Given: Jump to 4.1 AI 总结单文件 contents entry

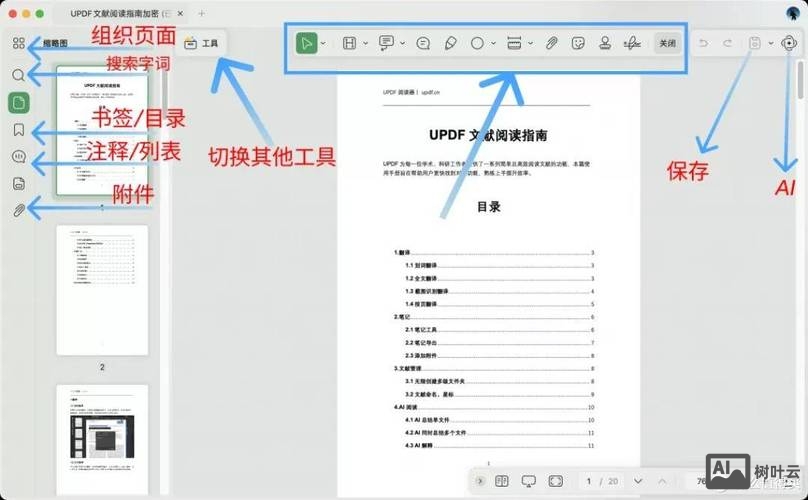Looking at the screenshot, I should [499, 420].
